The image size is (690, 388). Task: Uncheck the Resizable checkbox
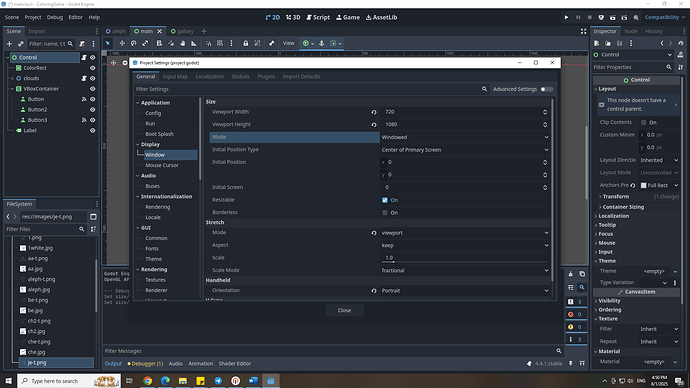point(385,200)
